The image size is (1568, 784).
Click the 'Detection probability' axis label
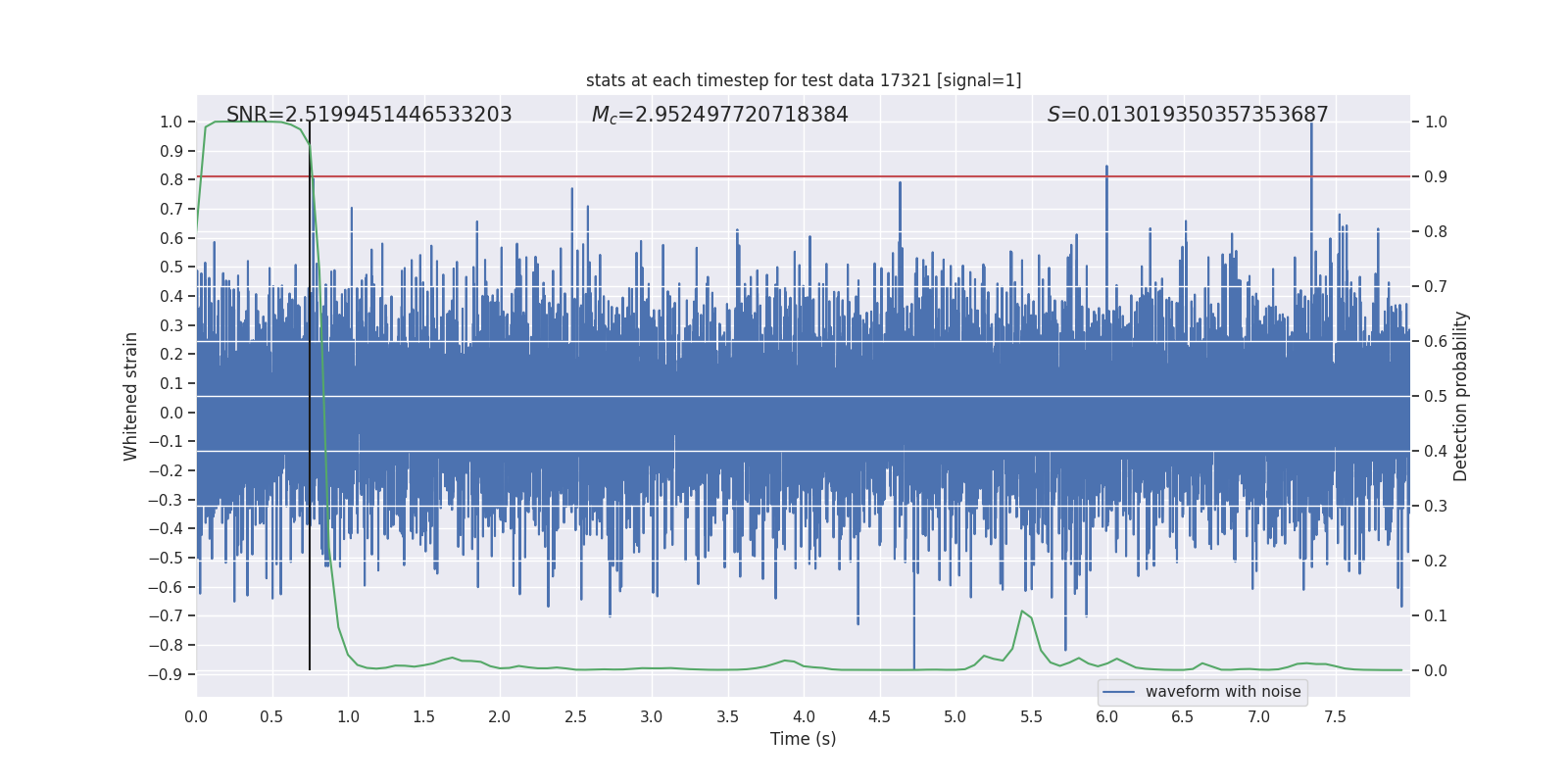coord(1461,396)
